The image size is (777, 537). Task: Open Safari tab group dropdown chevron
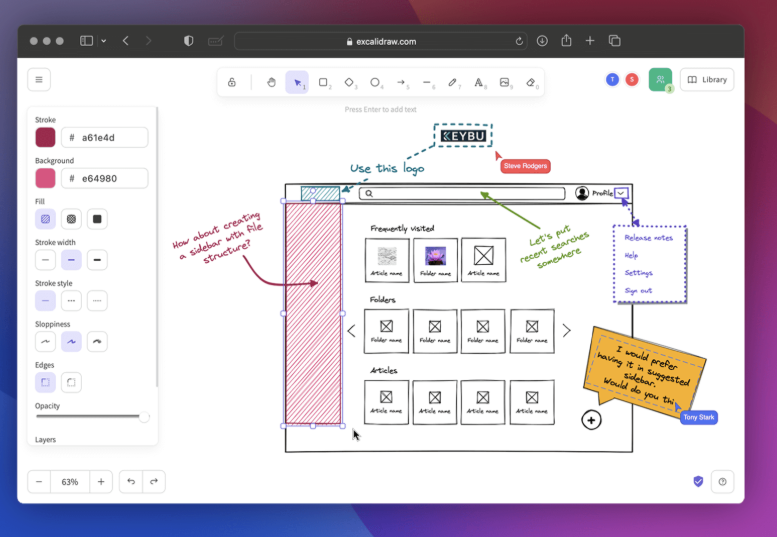click(x=104, y=41)
